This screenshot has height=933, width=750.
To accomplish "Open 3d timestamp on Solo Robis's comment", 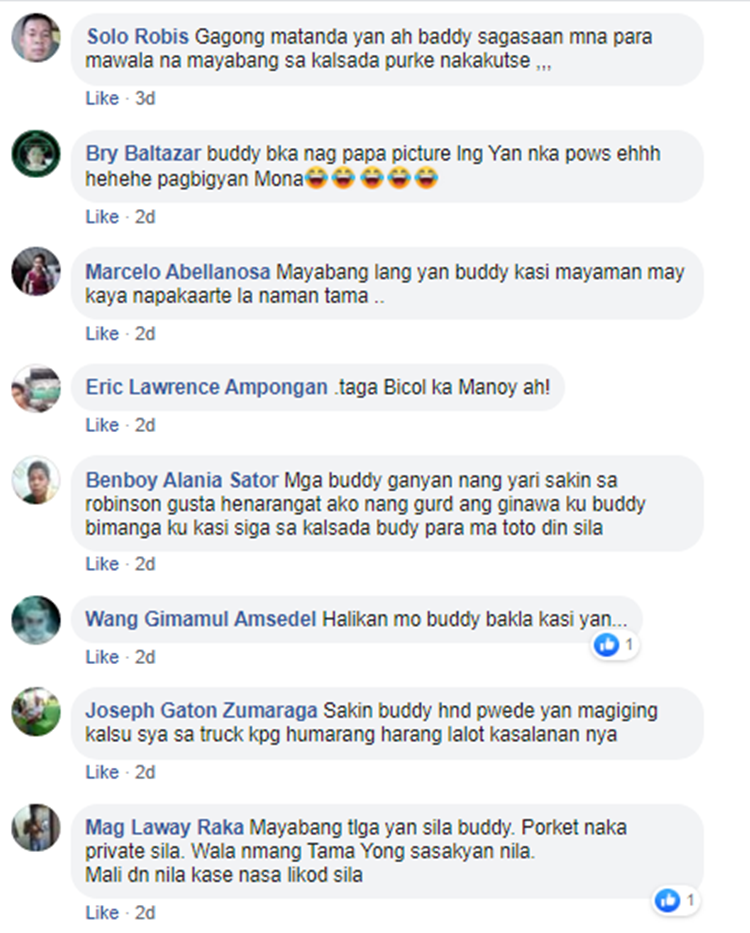I will tap(145, 98).
